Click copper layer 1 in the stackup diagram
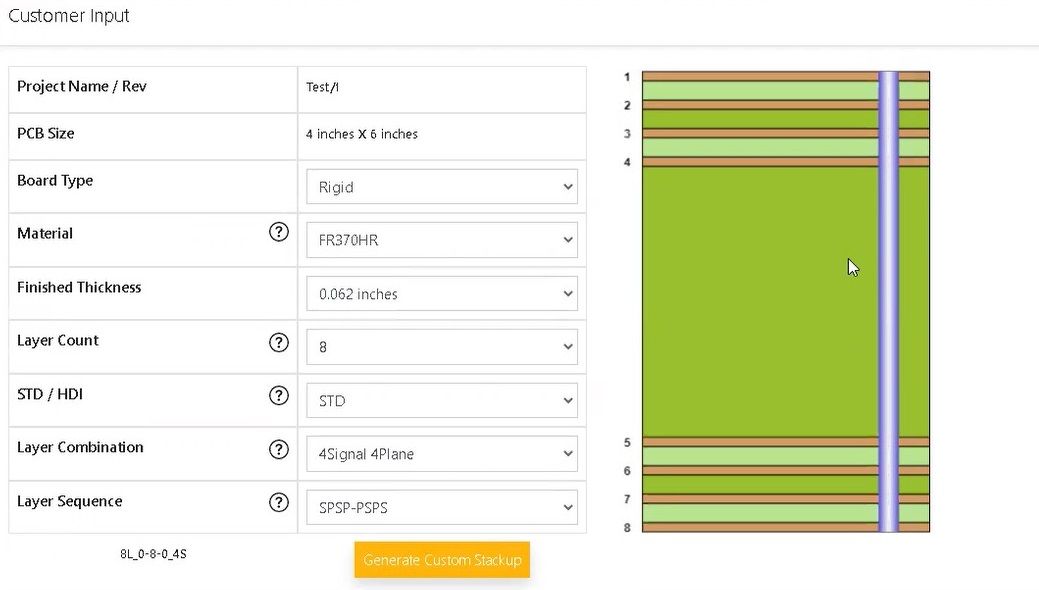Image resolution: width=1039 pixels, height=590 pixels. pos(760,76)
